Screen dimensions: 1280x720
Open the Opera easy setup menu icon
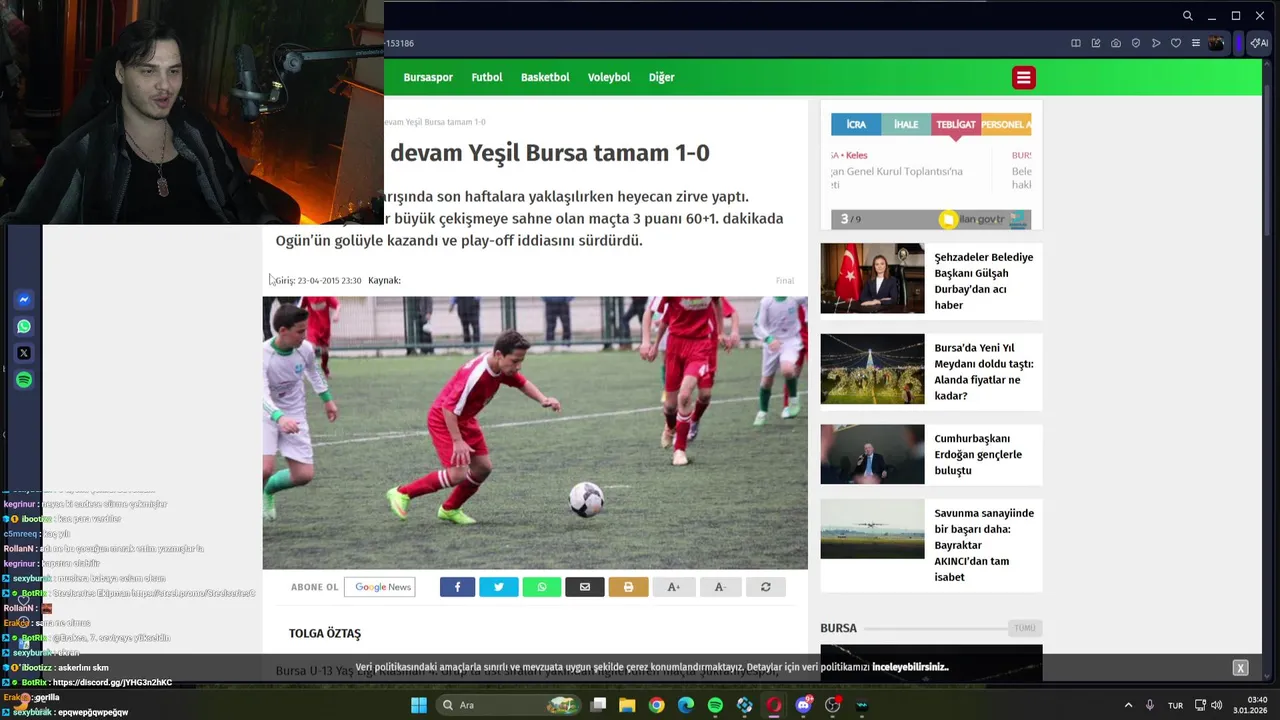tap(1196, 43)
